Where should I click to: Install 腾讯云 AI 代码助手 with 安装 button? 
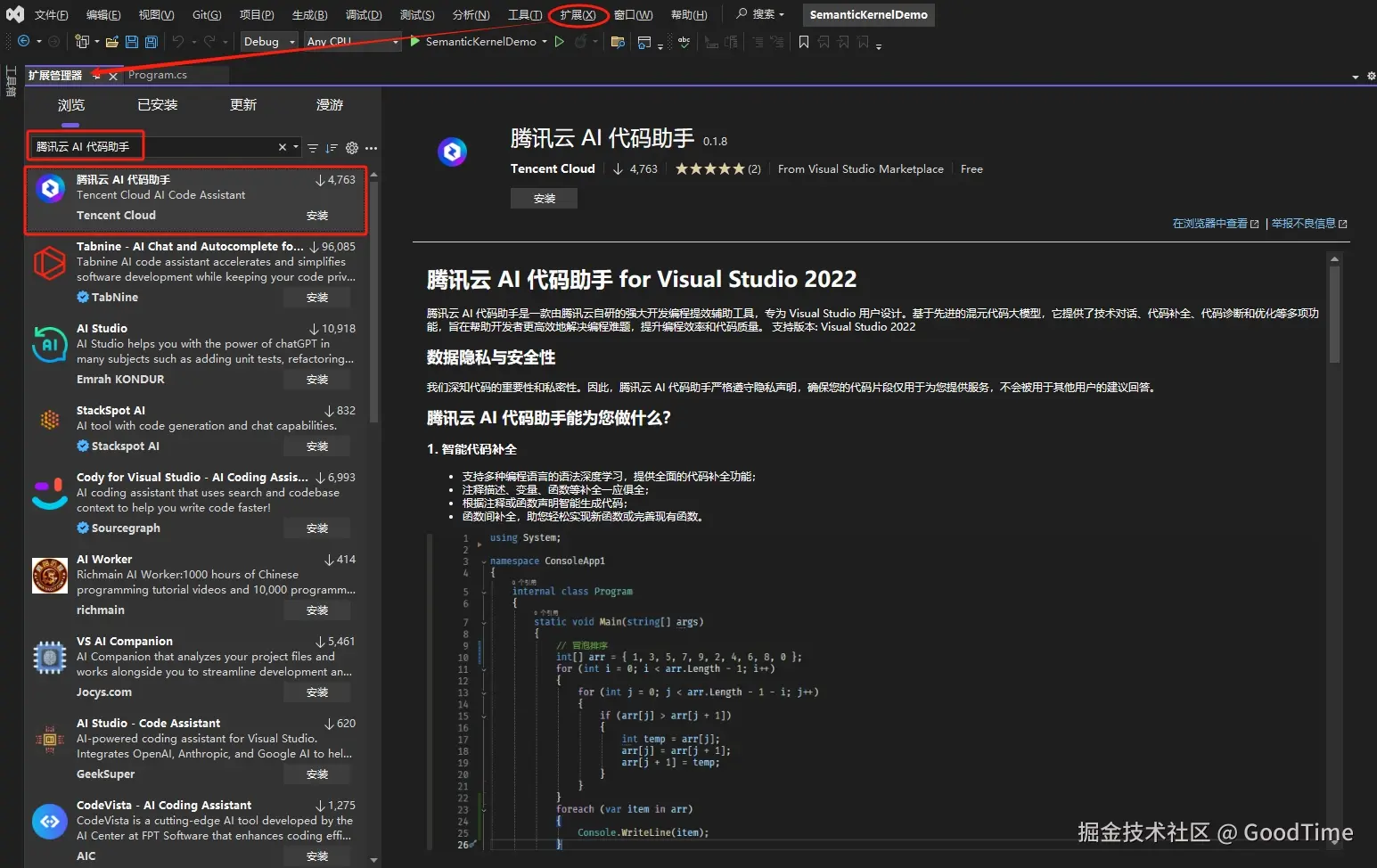click(x=544, y=198)
